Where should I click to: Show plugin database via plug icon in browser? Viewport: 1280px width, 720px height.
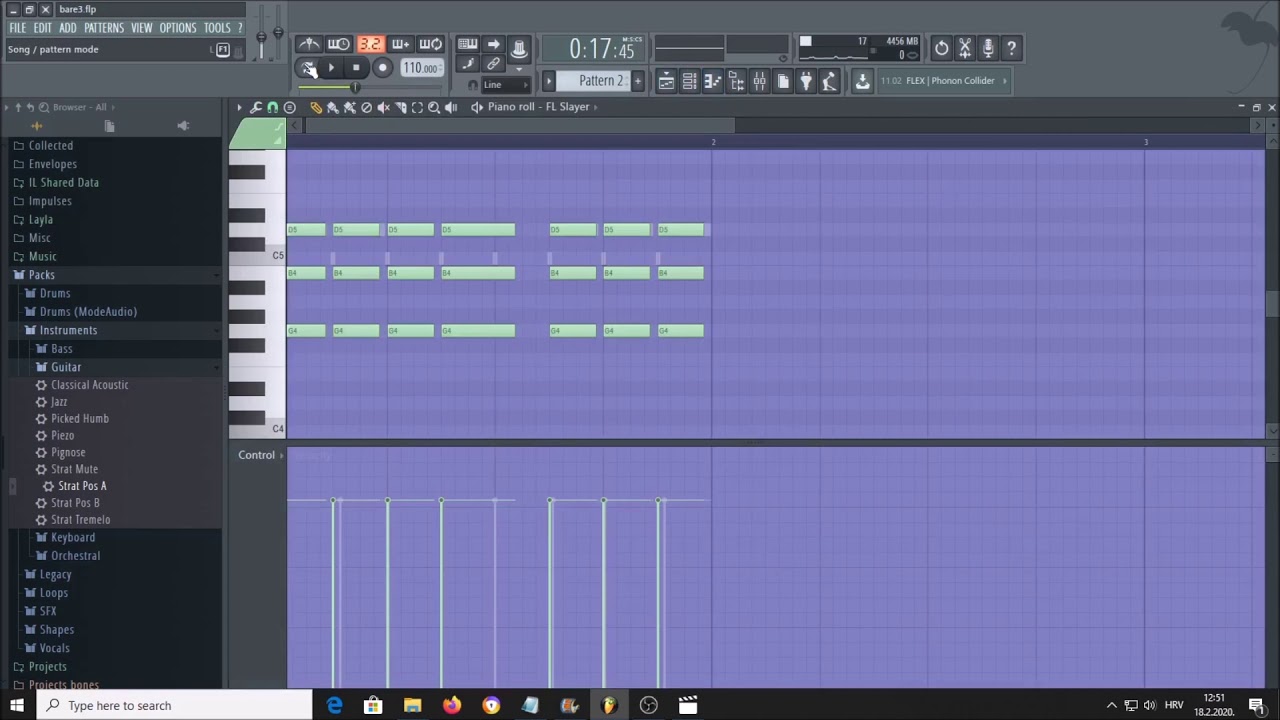click(182, 126)
